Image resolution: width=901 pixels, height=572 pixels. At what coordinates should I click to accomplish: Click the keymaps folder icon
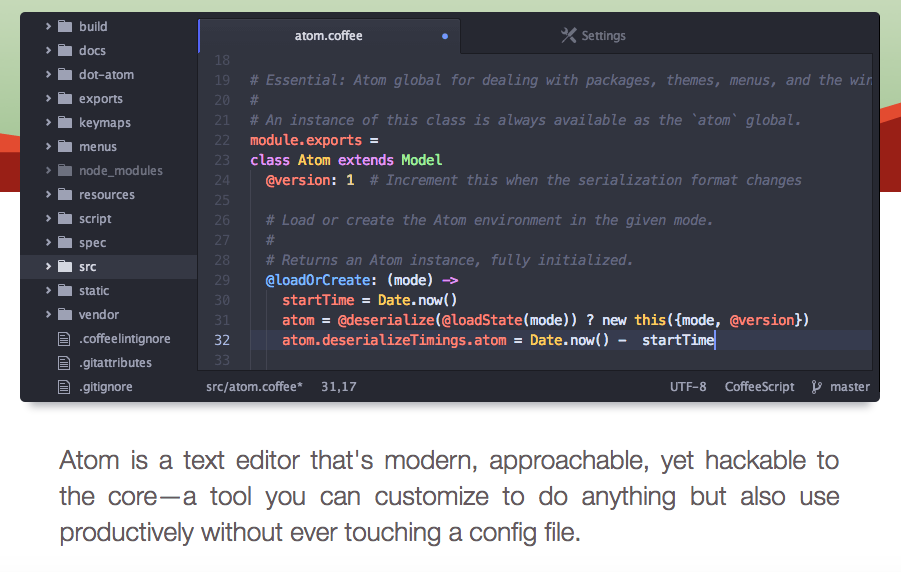(x=65, y=122)
